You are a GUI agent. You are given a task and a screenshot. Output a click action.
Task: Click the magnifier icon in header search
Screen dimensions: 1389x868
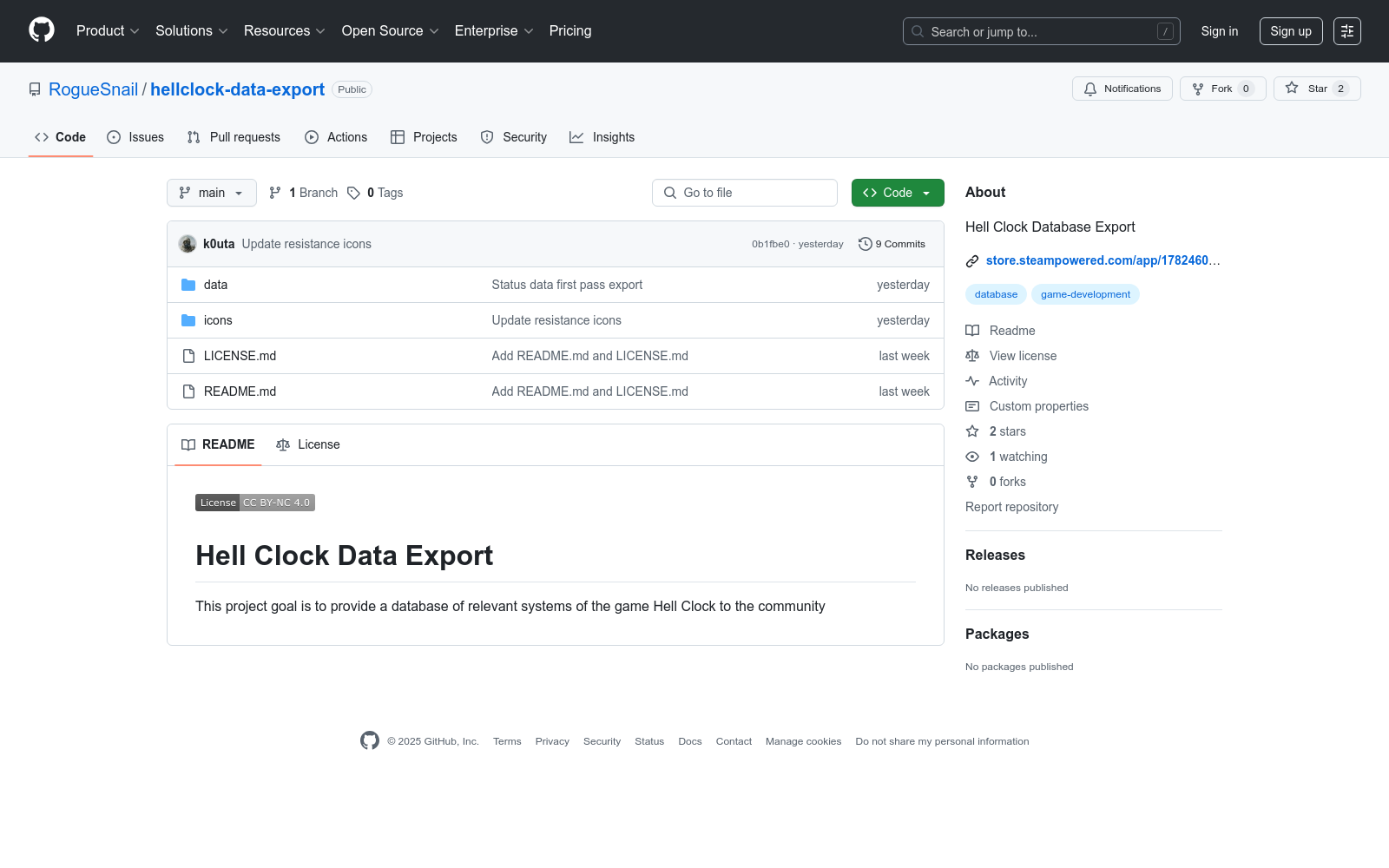pos(918,31)
